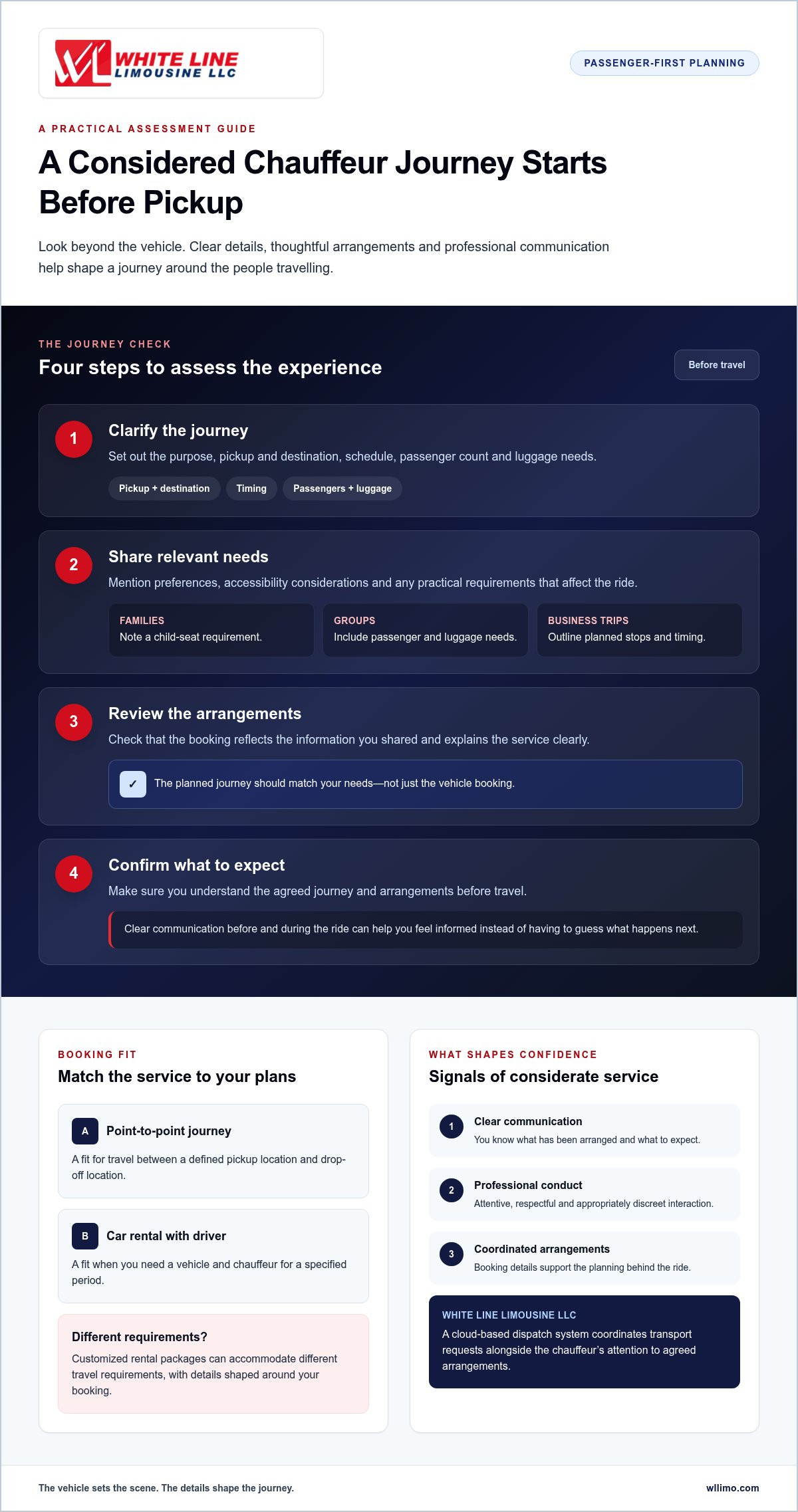Screen dimensions: 798x1512
Task: Select the Families needs card
Action: 211,630
